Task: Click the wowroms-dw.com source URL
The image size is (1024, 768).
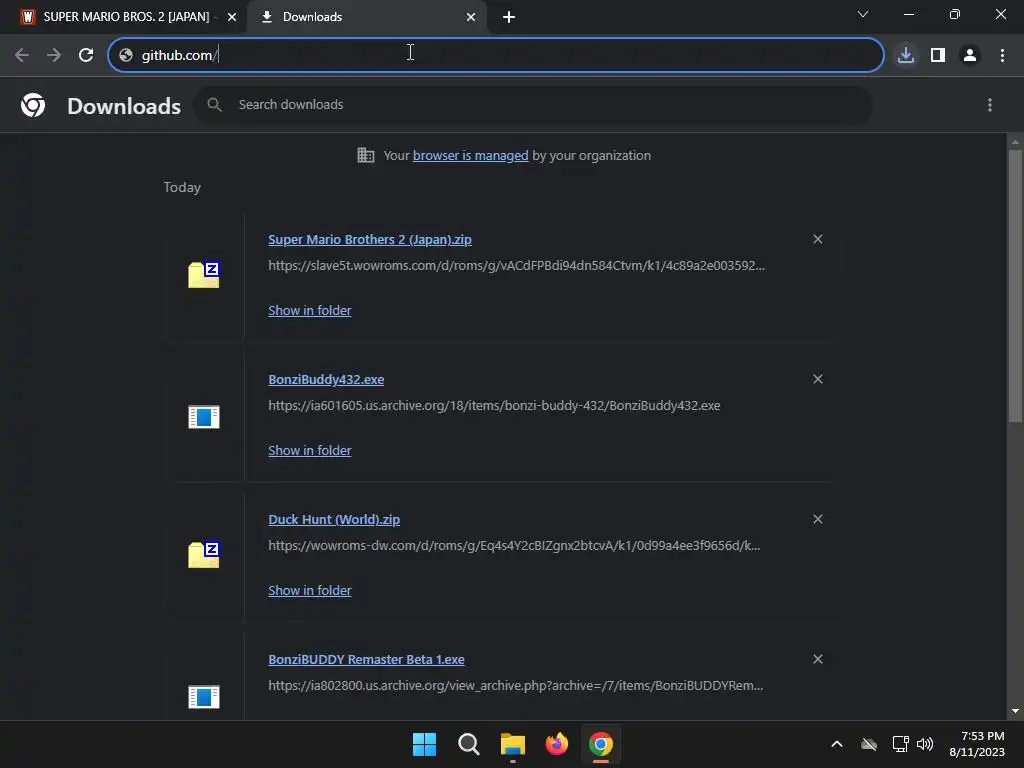Action: pyautogui.click(x=514, y=545)
